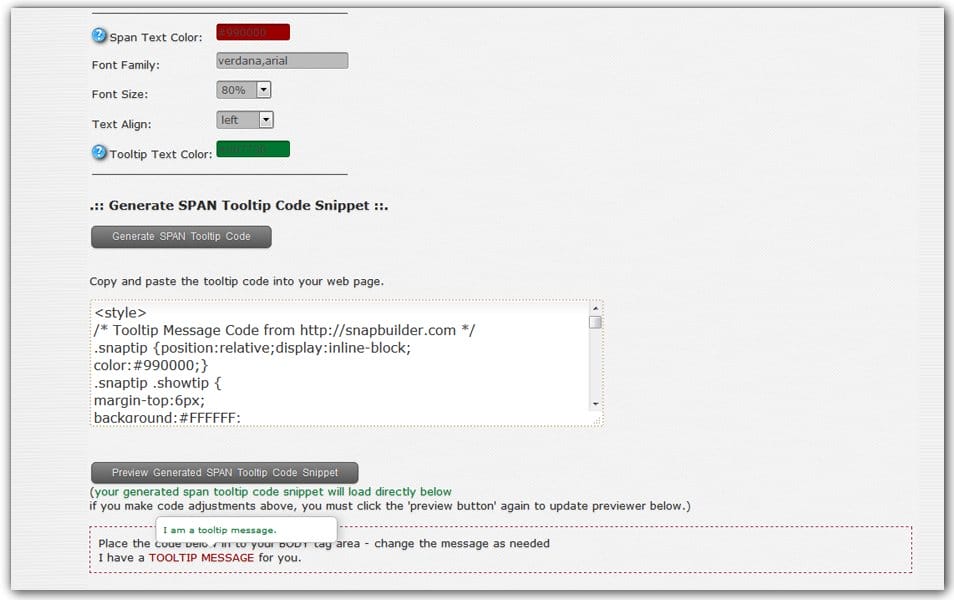Select the color value text in the red swatch
Image resolution: width=954 pixels, height=600 pixels.
tap(250, 31)
